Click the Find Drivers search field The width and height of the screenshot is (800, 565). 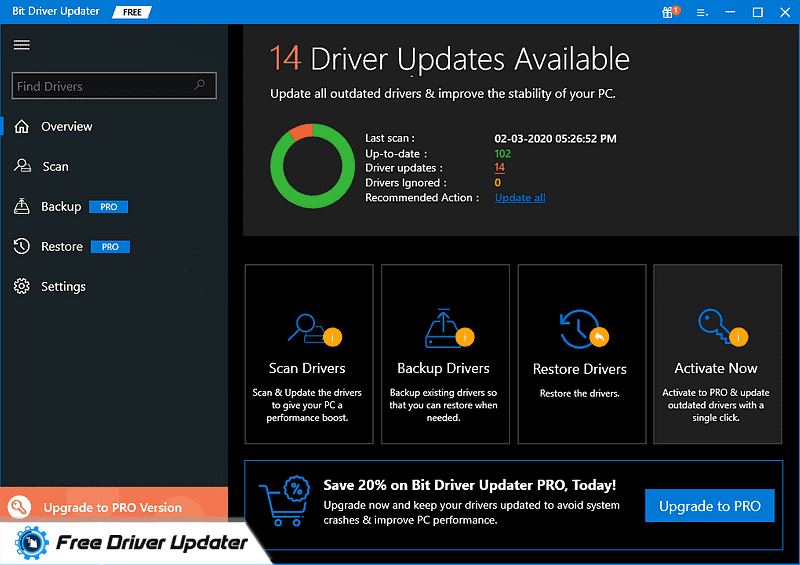tap(114, 86)
